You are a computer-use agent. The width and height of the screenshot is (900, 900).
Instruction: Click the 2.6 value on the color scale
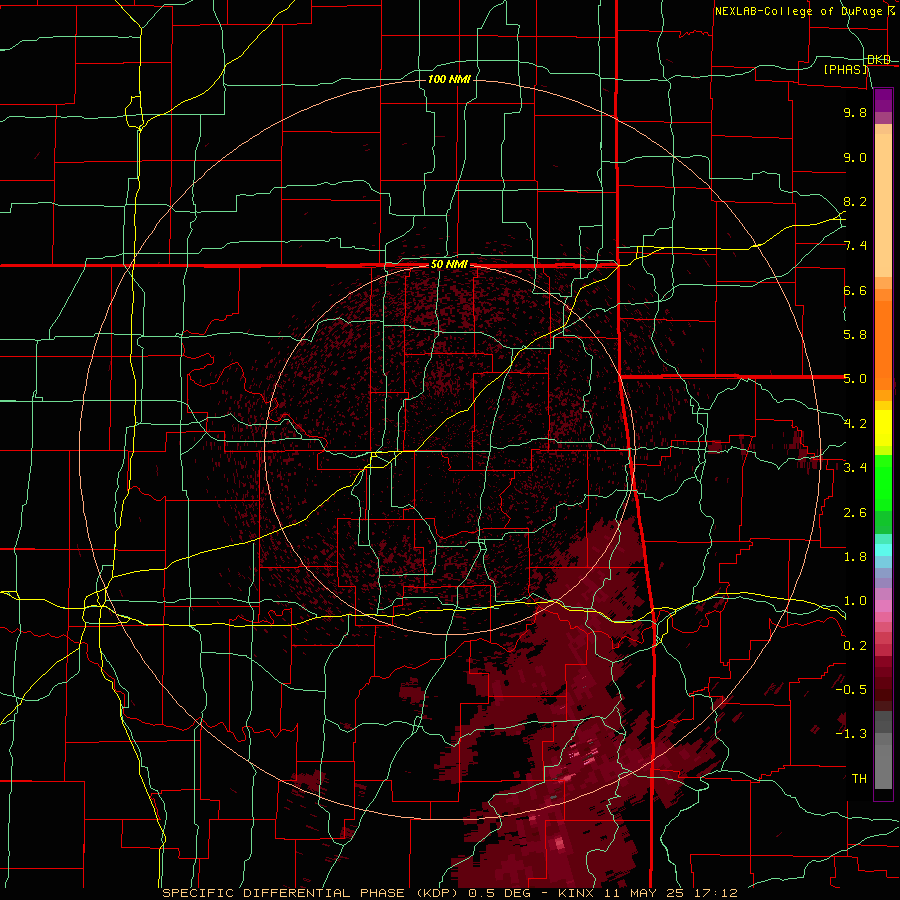(x=855, y=513)
